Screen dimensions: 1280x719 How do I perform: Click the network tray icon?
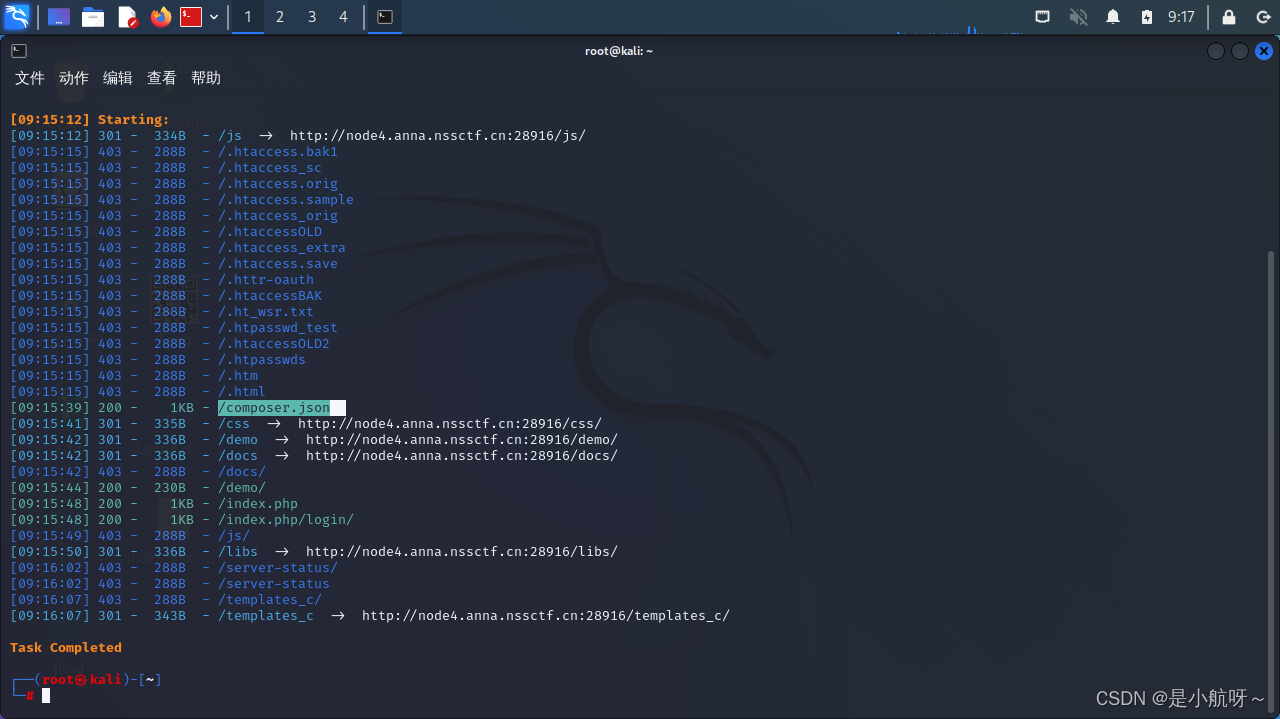tap(1042, 17)
